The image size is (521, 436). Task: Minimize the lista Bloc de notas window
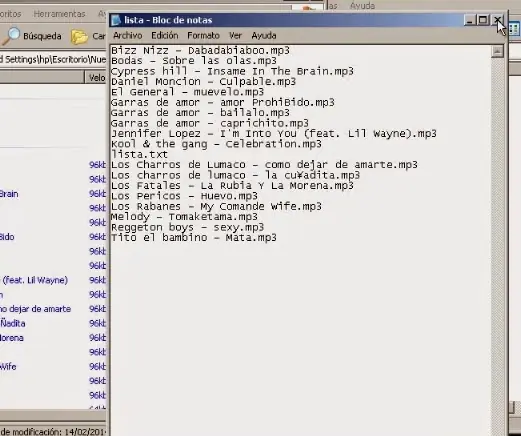point(469,20)
